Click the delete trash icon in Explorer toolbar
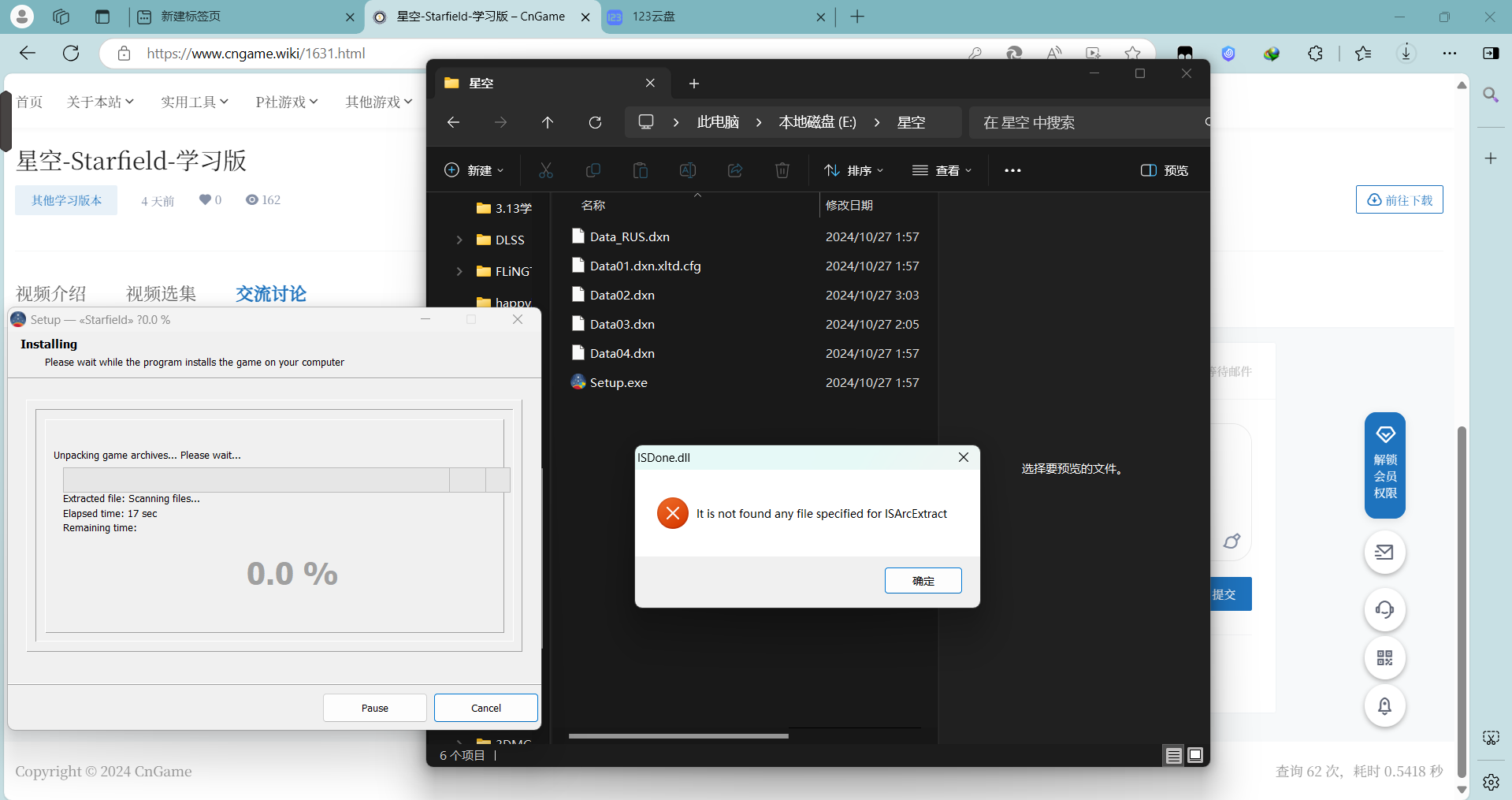 (x=782, y=170)
